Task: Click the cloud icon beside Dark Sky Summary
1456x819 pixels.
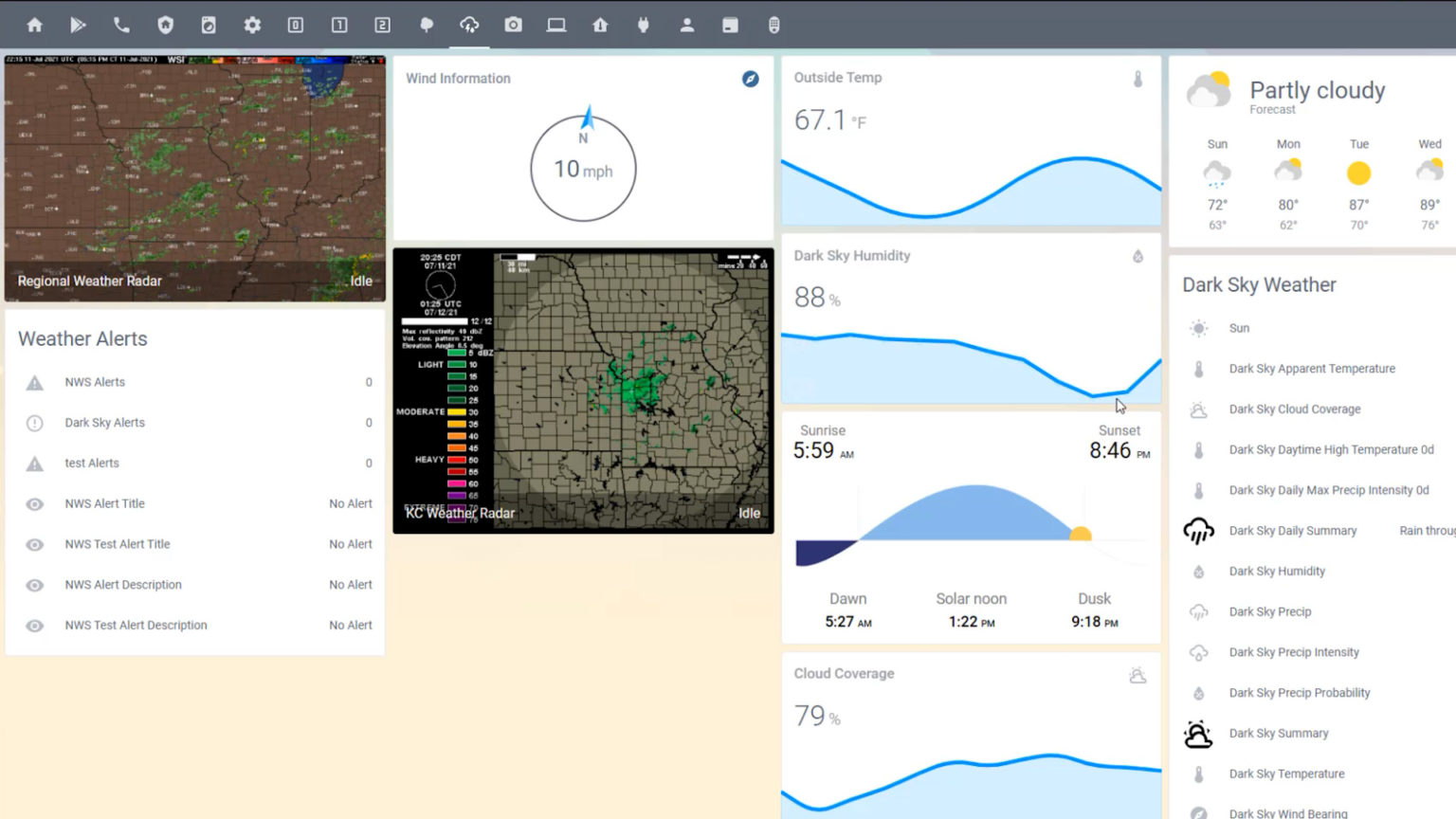Action: (1197, 734)
